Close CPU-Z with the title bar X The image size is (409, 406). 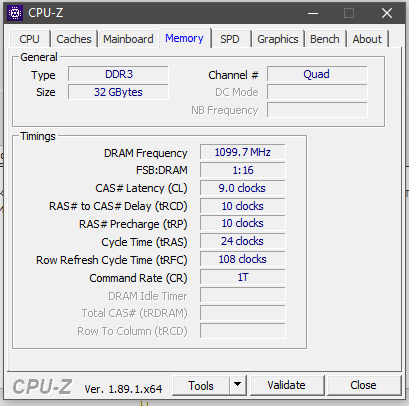387,13
